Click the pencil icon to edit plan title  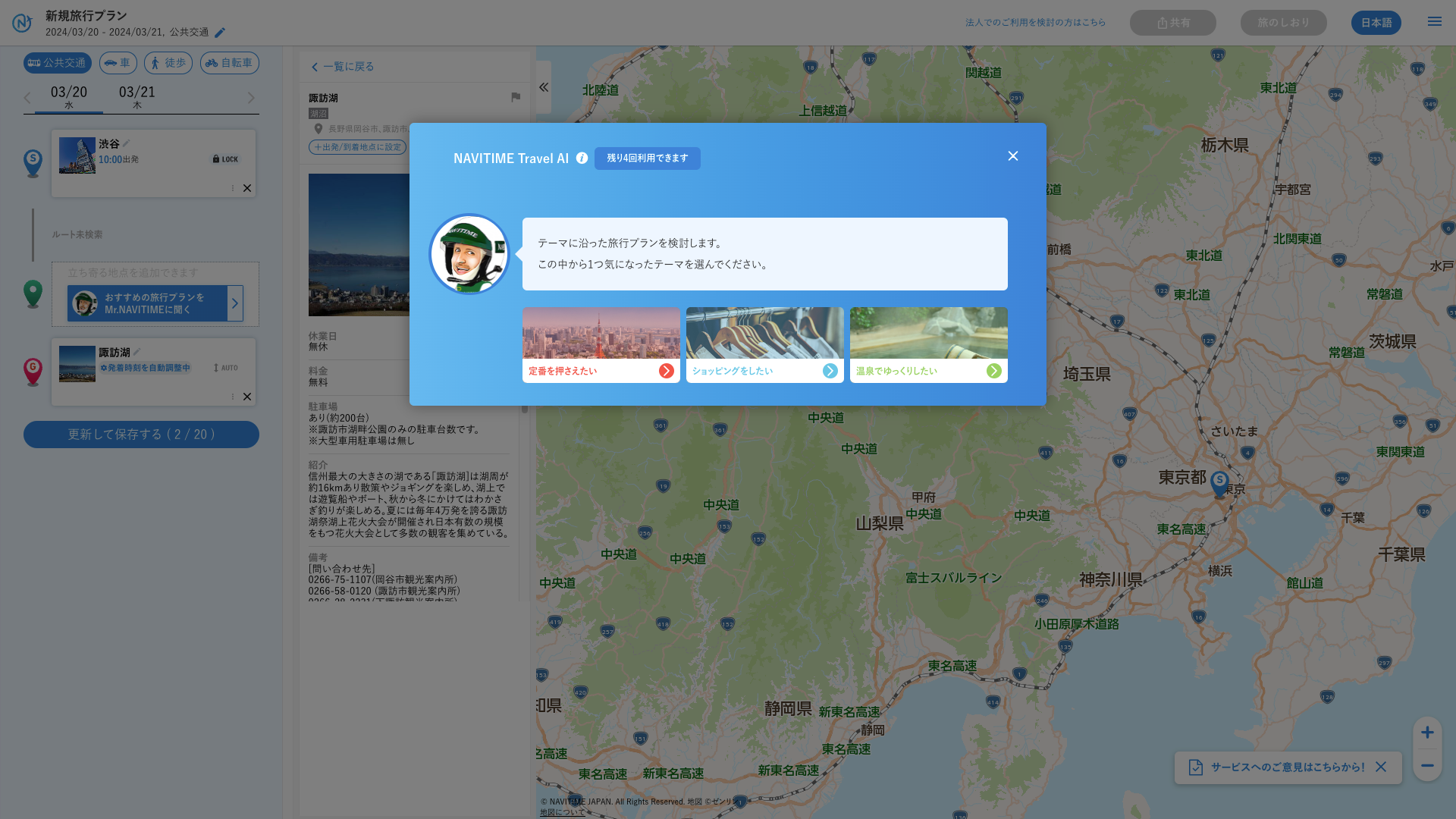(220, 33)
